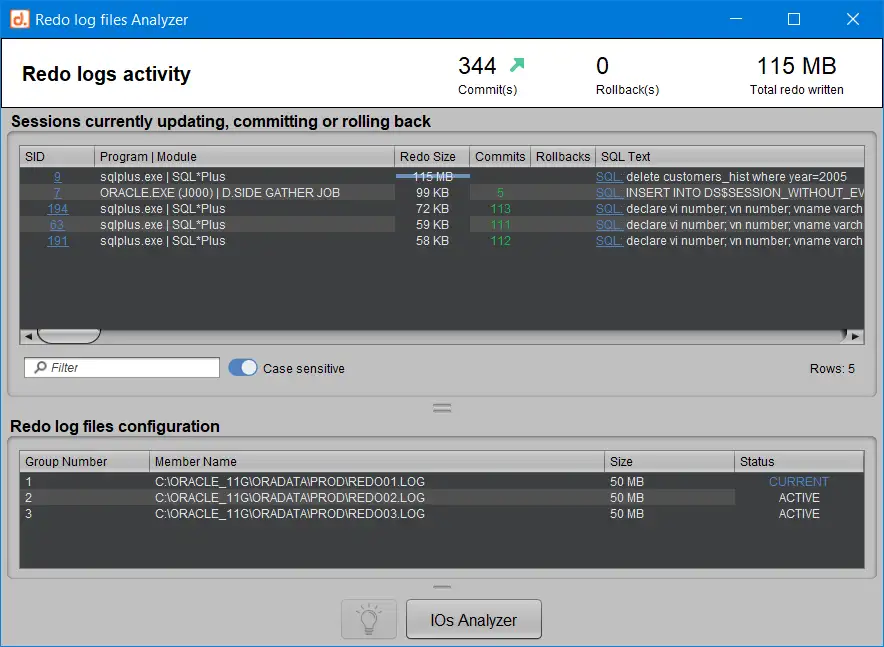Click the 115 MB redo size progress bar
The image size is (884, 647).
432,176
